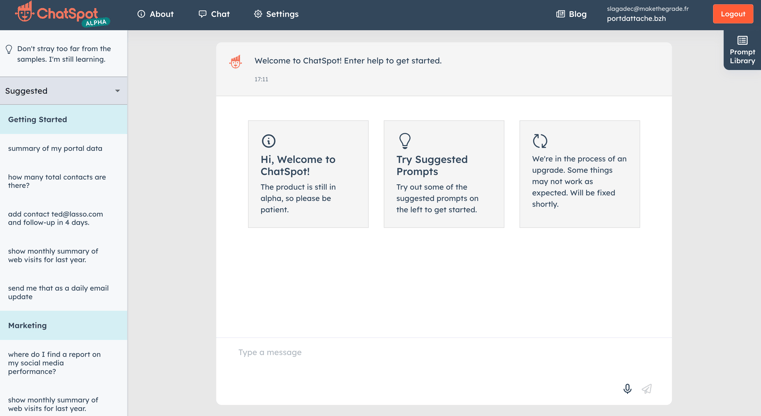Viewport: 761px width, 416px height.
Task: Choose 'show monthly summary' prompt under Getting Started
Action: point(53,255)
